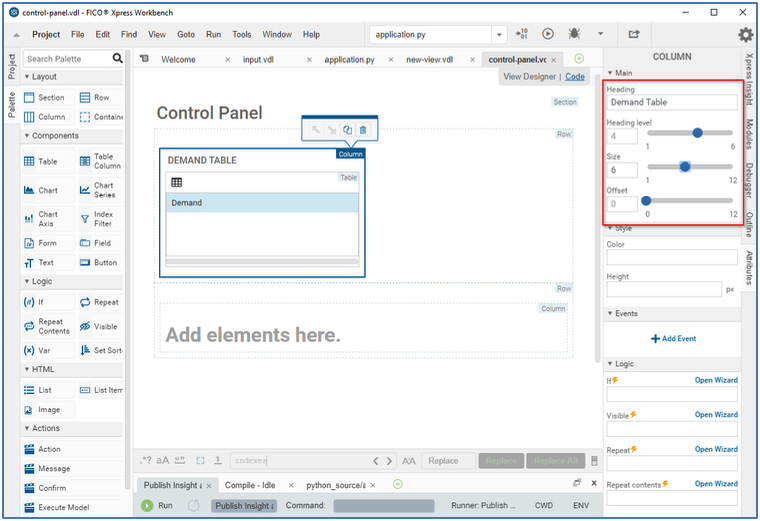Open the Compile - Idle bottom tab

250,485
